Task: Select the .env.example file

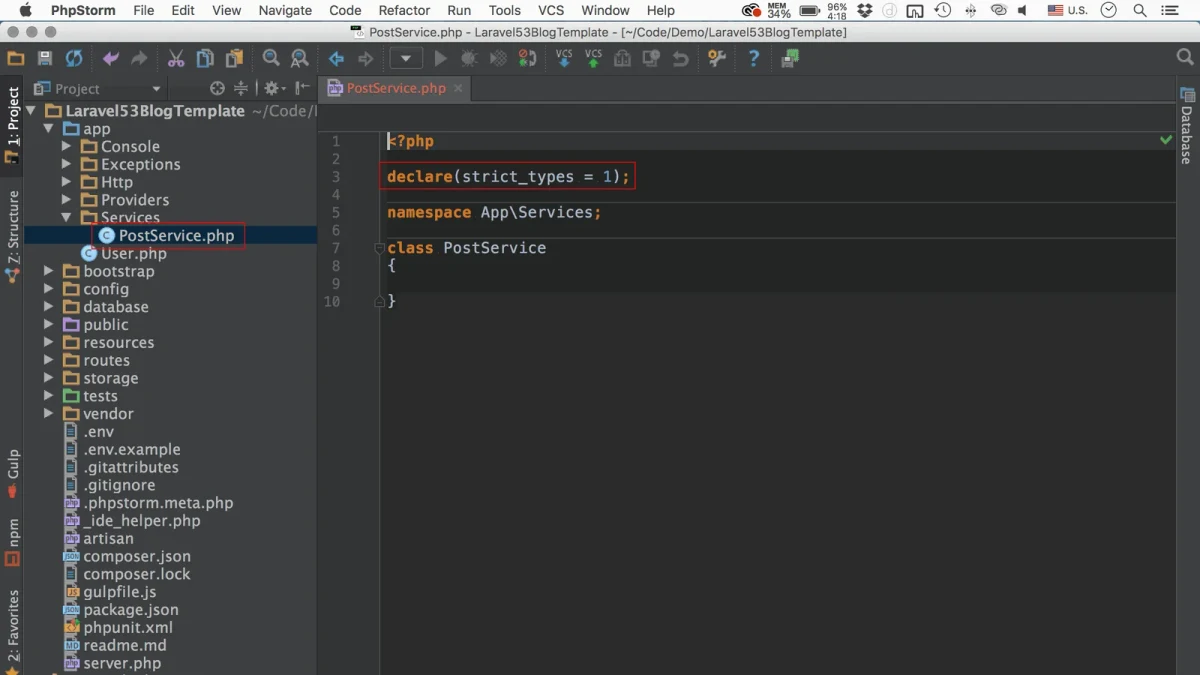Action: click(x=131, y=450)
